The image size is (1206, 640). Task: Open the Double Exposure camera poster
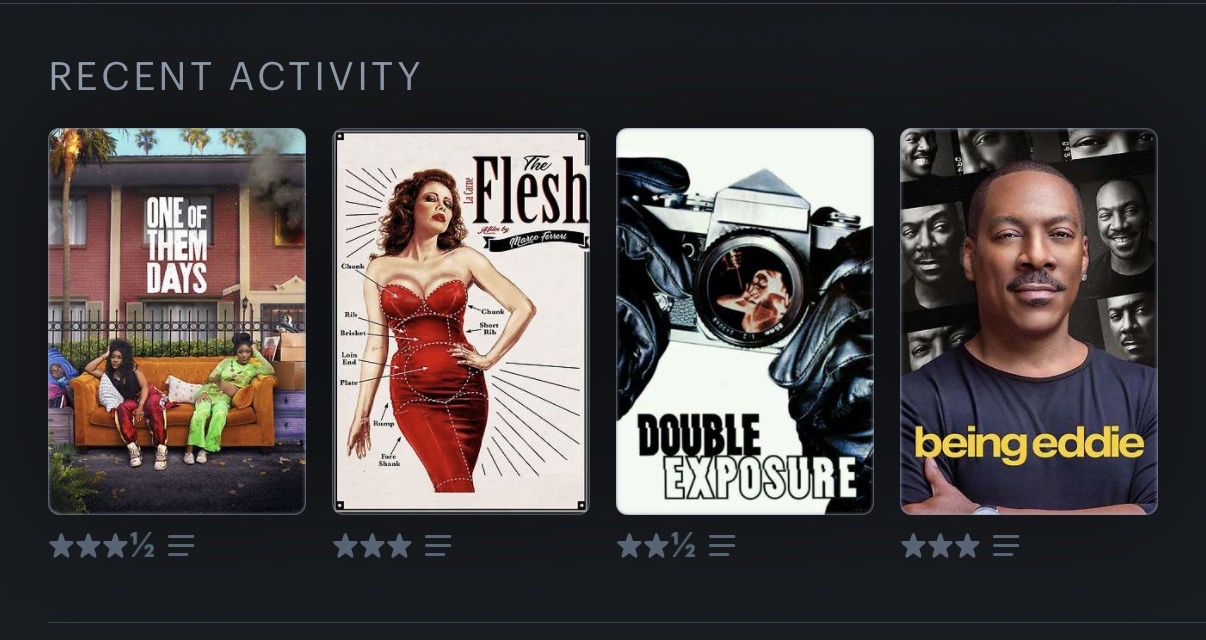pyautogui.click(x=745, y=321)
